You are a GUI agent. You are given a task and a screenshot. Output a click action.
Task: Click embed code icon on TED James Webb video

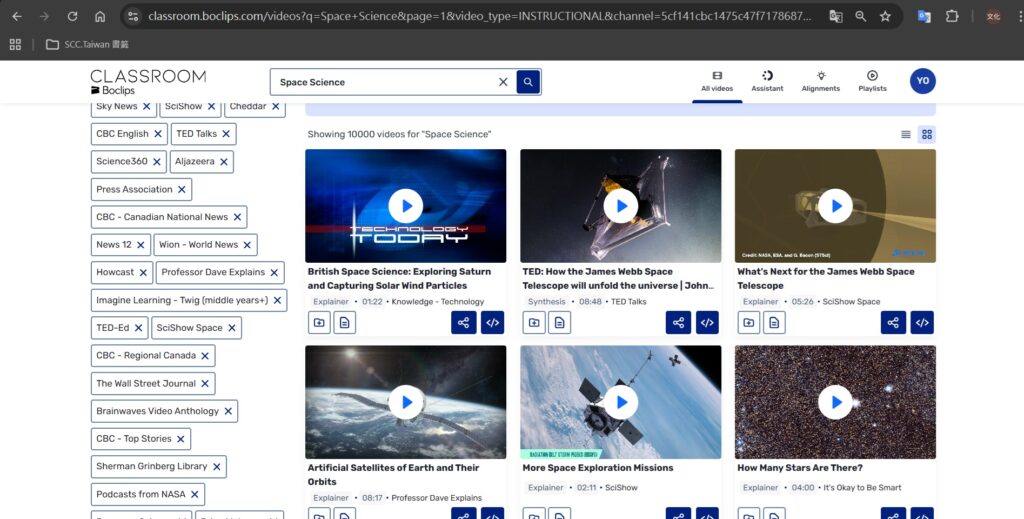pyautogui.click(x=707, y=322)
